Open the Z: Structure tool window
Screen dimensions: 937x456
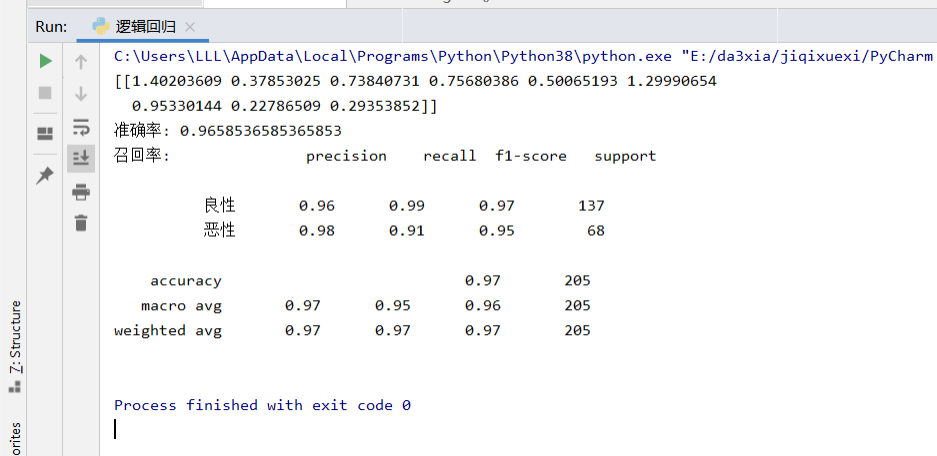[14, 338]
